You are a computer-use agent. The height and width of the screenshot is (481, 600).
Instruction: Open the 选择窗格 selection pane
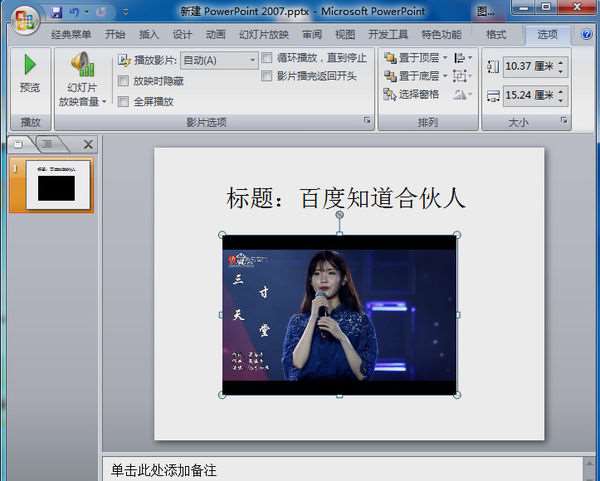pyautogui.click(x=412, y=94)
